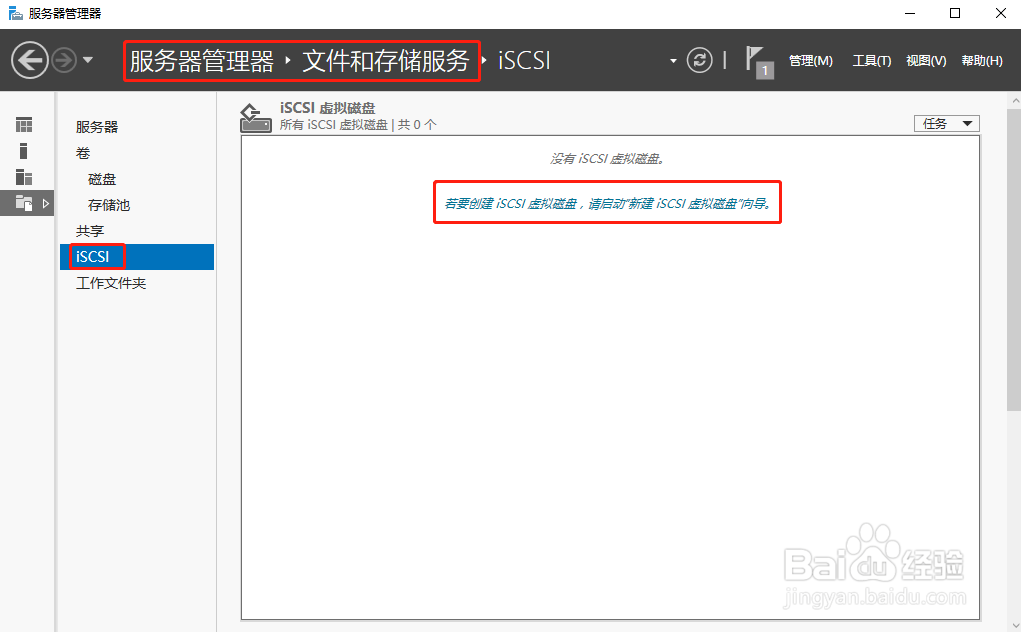The height and width of the screenshot is (632, 1021).
Task: Expand the 任务 dropdown in the iSCSI pane
Action: click(x=945, y=123)
